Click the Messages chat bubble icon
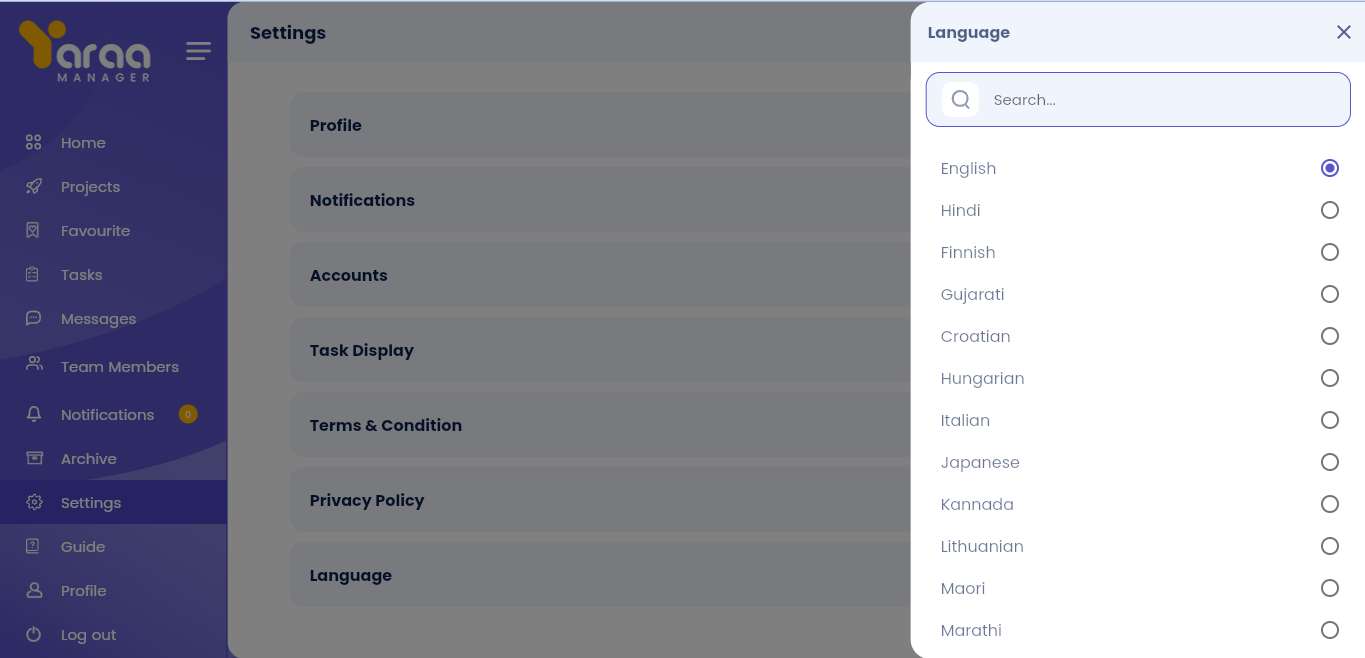 34,319
